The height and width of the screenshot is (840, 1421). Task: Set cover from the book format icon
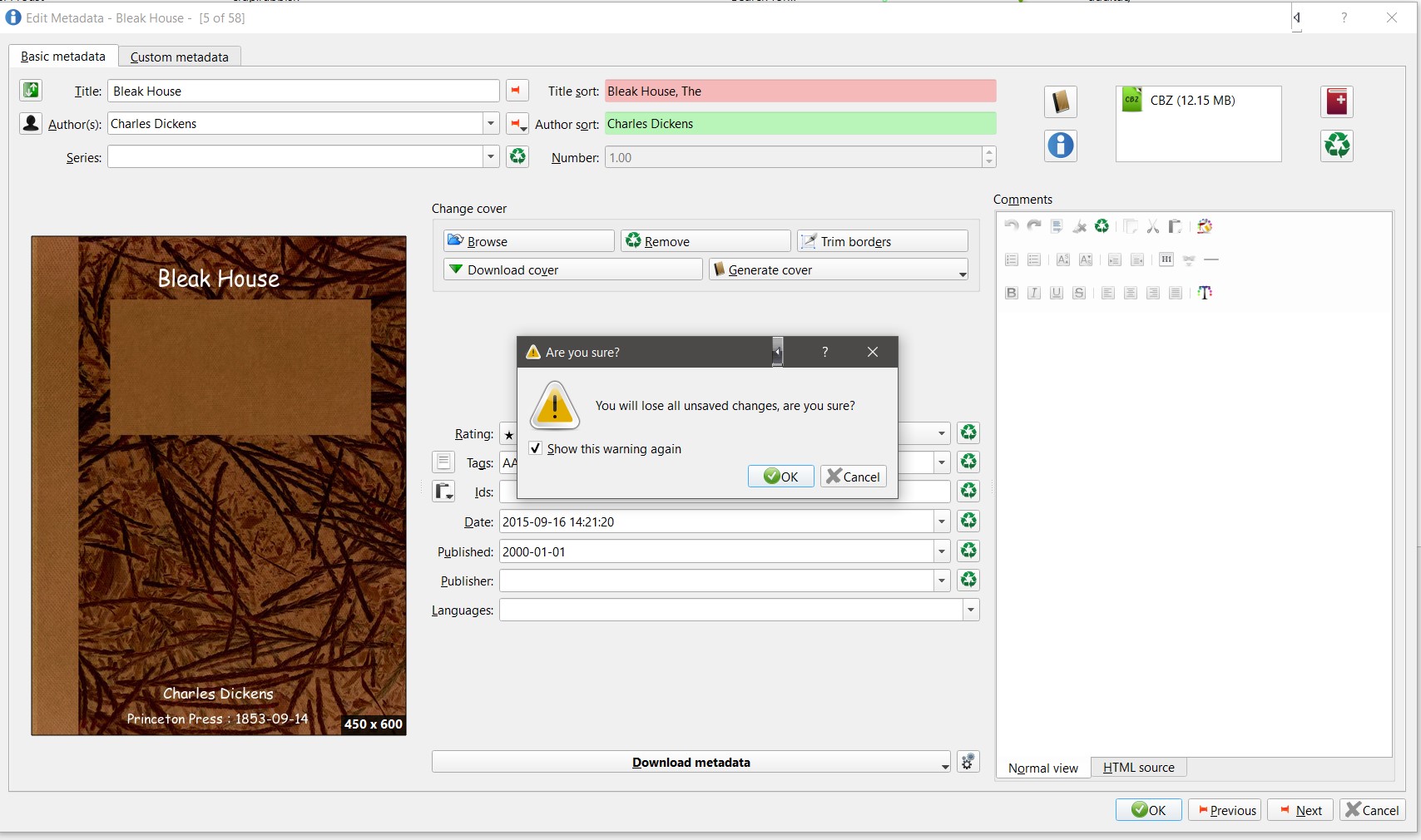[1060, 101]
